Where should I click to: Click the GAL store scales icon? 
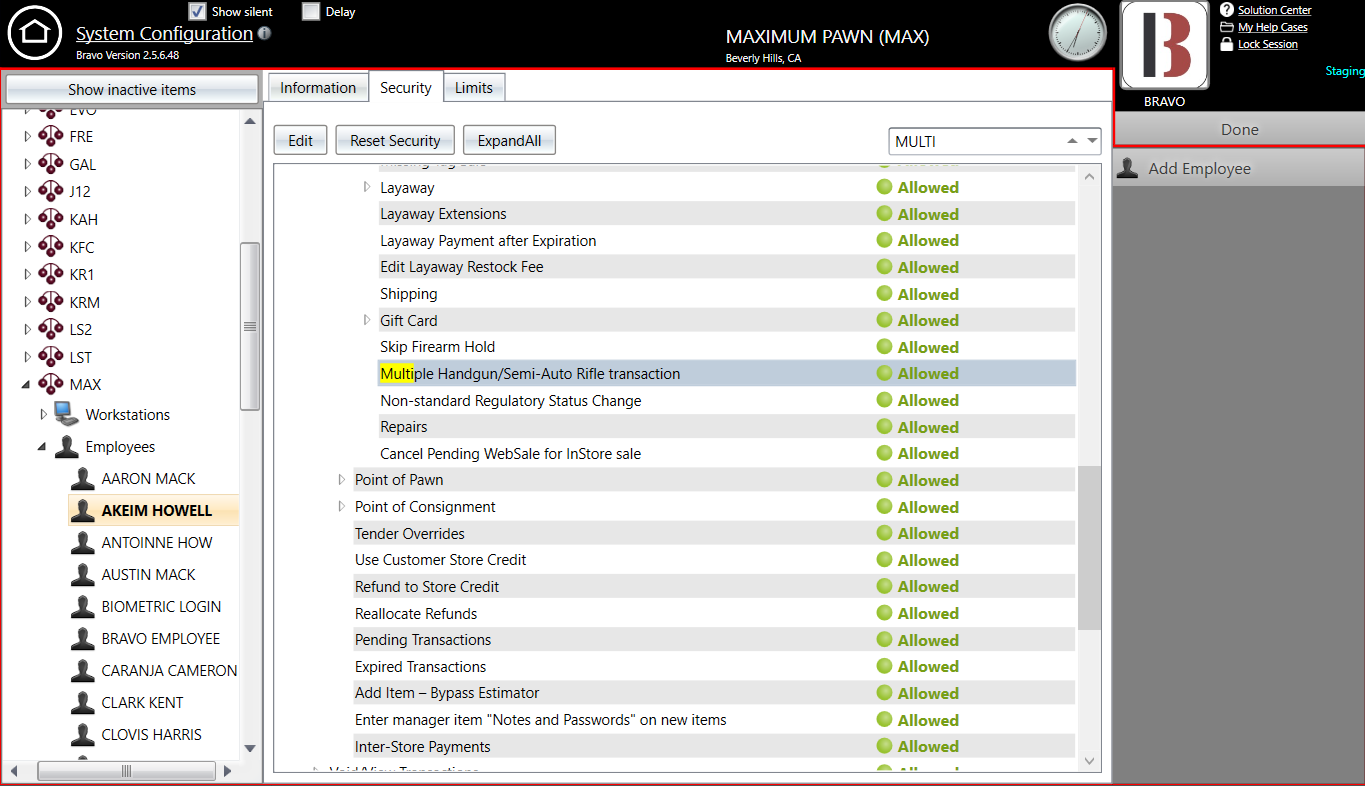[x=51, y=164]
